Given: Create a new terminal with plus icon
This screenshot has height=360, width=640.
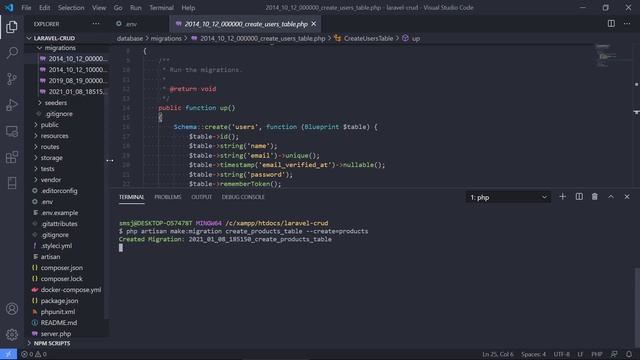Looking at the screenshot, I should (562, 197).
